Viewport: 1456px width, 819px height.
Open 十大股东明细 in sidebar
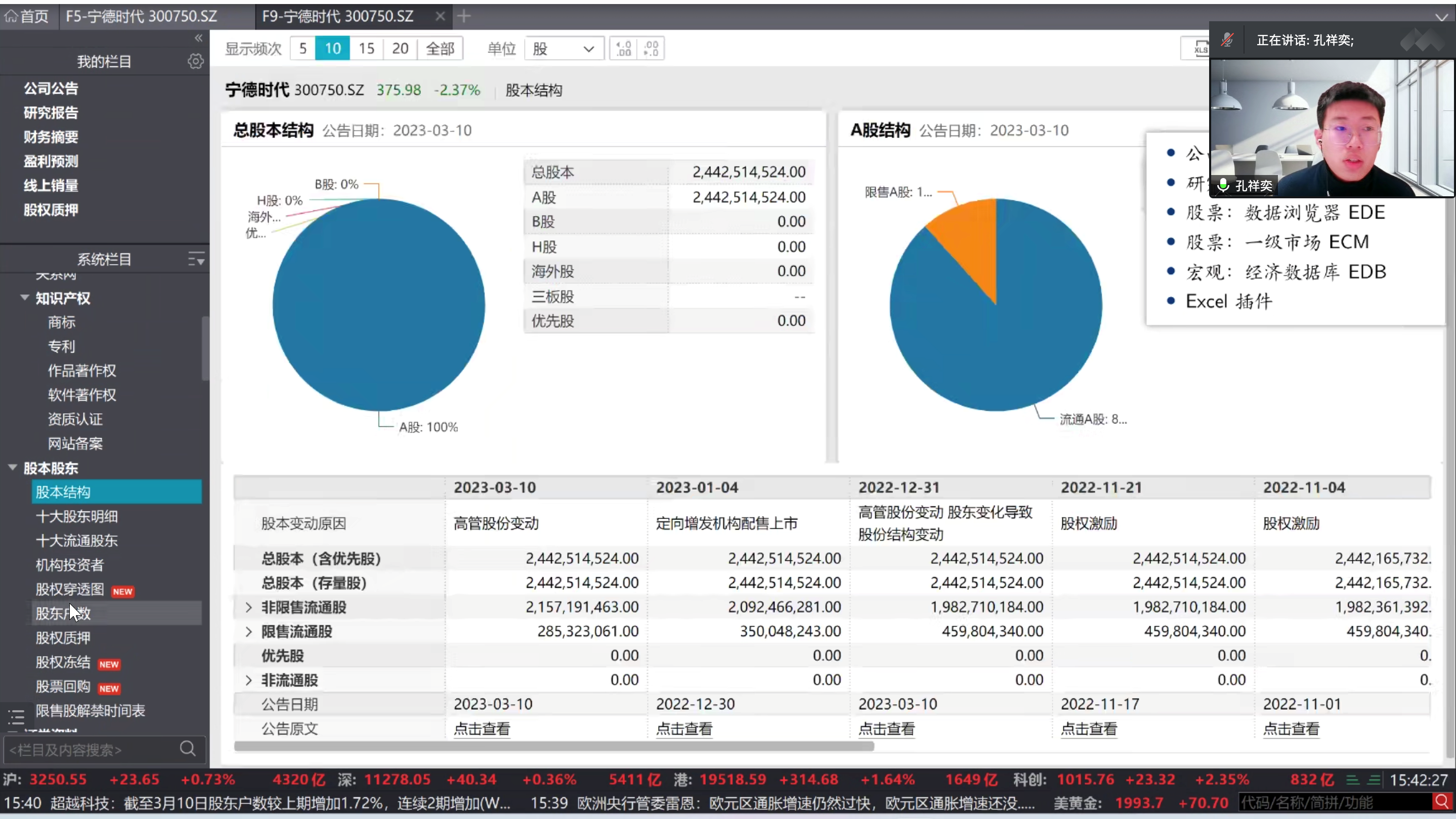[x=77, y=516]
